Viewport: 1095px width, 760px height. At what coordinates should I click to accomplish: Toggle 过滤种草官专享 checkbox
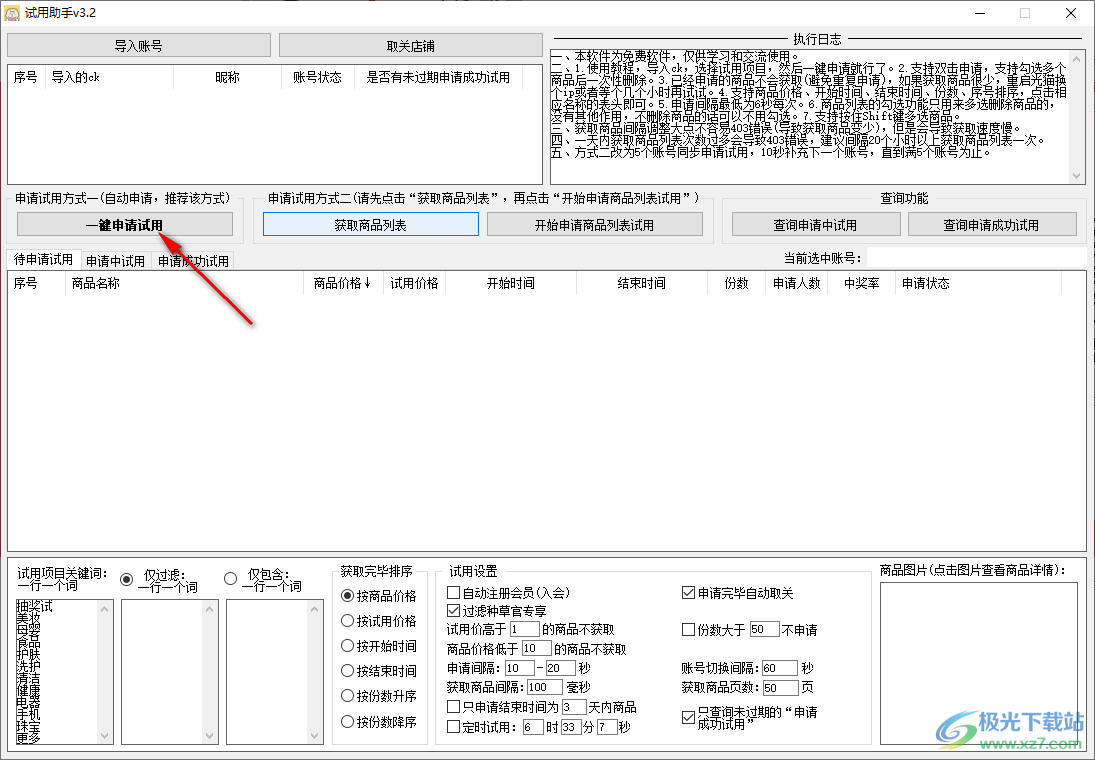coord(453,611)
